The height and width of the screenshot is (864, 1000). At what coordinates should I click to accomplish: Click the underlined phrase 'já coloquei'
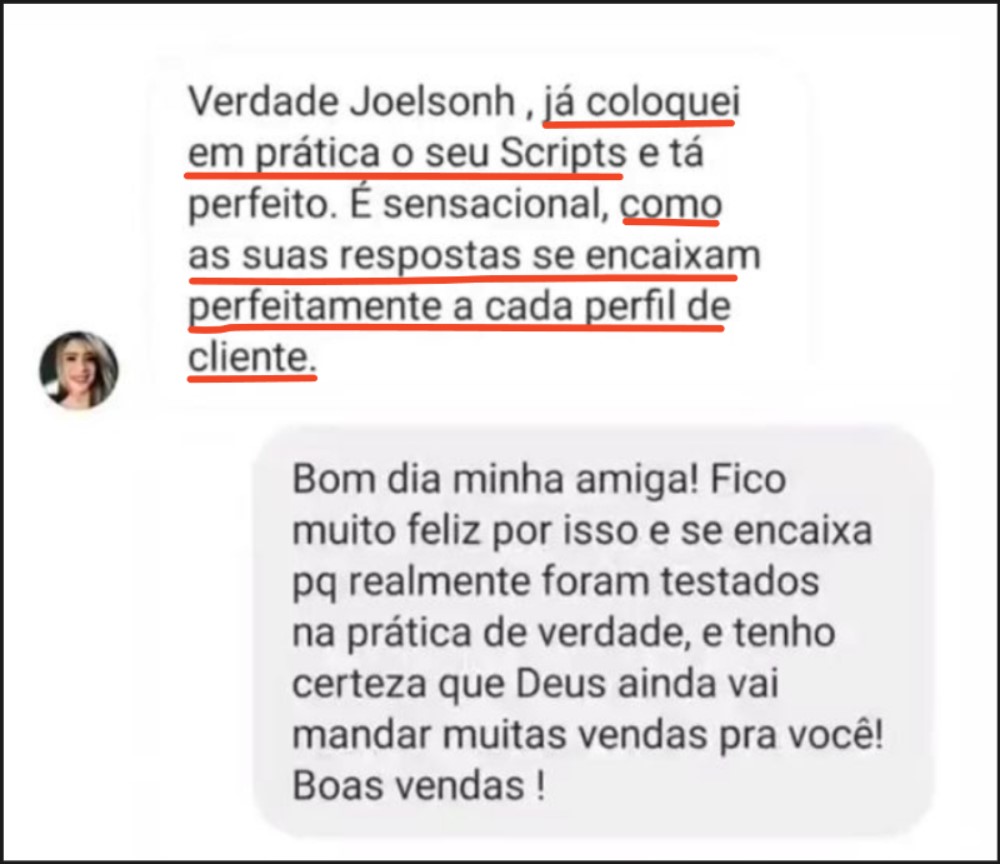pos(641,103)
